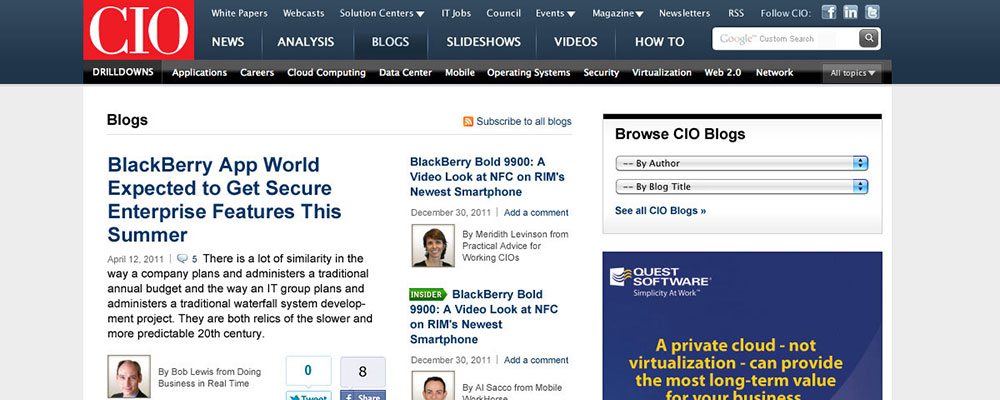Go to the ANALYSIS section
Image resolution: width=1000 pixels, height=400 pixels.
tap(305, 42)
